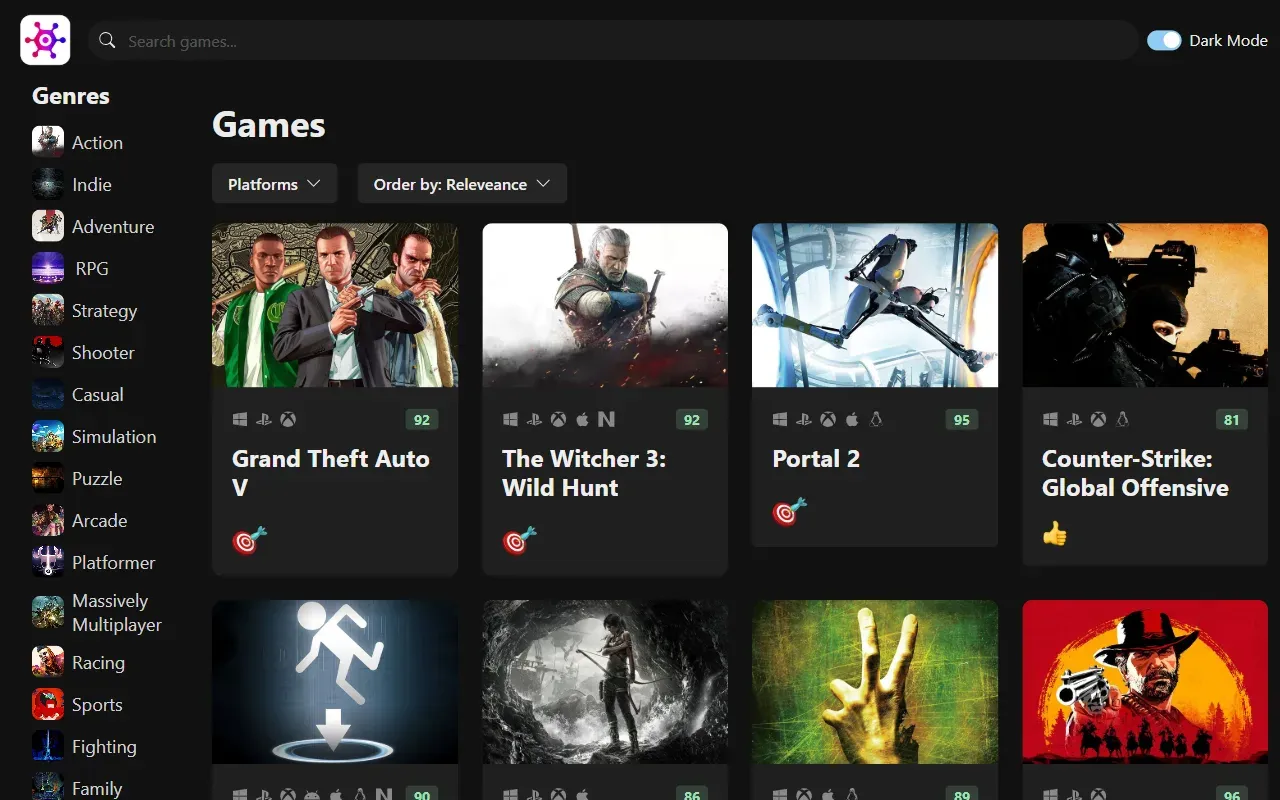The image size is (1280, 800).
Task: Click the Strategy genre icon
Action: pyautogui.click(x=48, y=310)
